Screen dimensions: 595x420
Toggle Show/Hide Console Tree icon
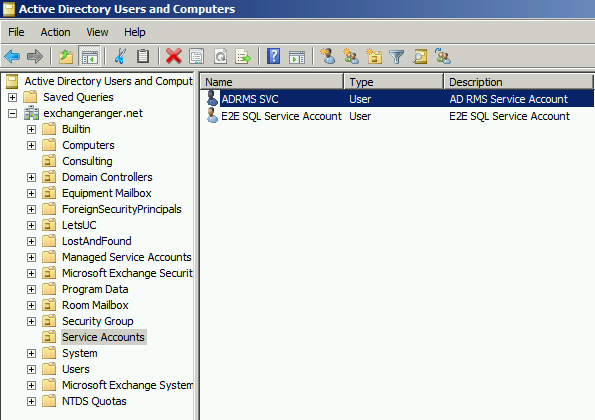[x=90, y=57]
